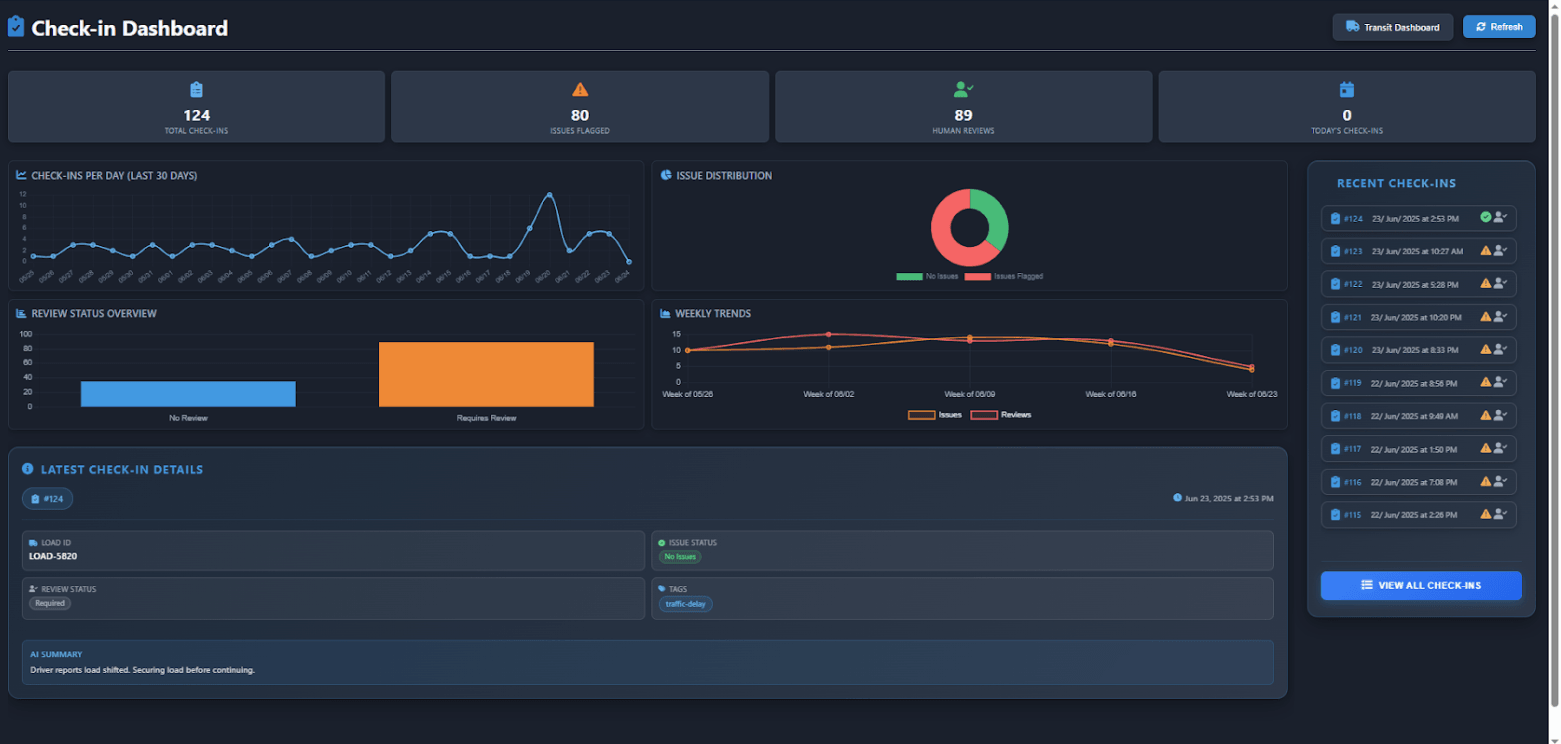Click the traffic-delay tag
Screen dimensions: 1561x744
click(685, 604)
